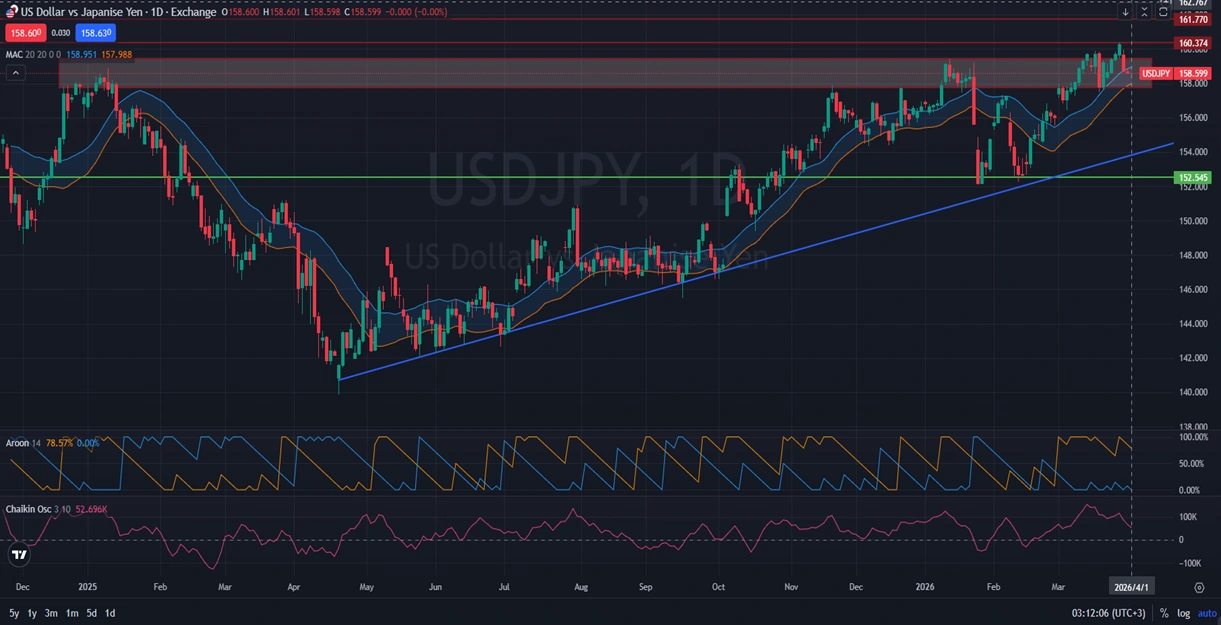Click the double-chevron resize icon near price scale
The width and height of the screenshot is (1221, 625).
click(x=1144, y=11)
